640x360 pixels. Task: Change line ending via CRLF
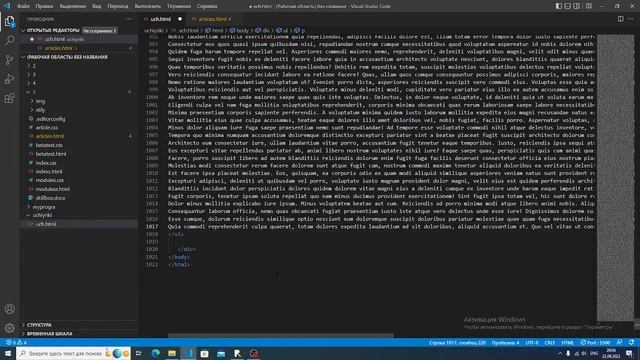click(x=549, y=342)
